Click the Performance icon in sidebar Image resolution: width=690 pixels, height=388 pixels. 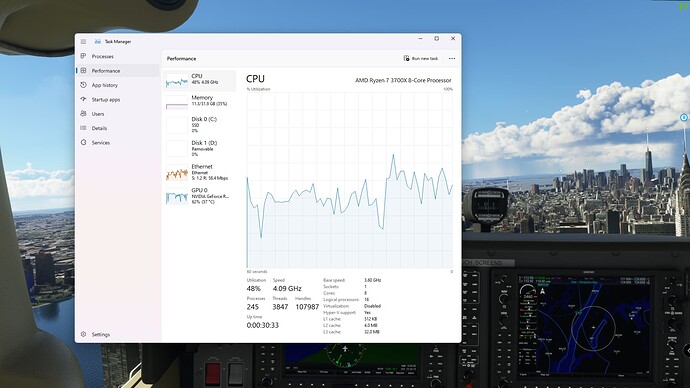point(83,70)
